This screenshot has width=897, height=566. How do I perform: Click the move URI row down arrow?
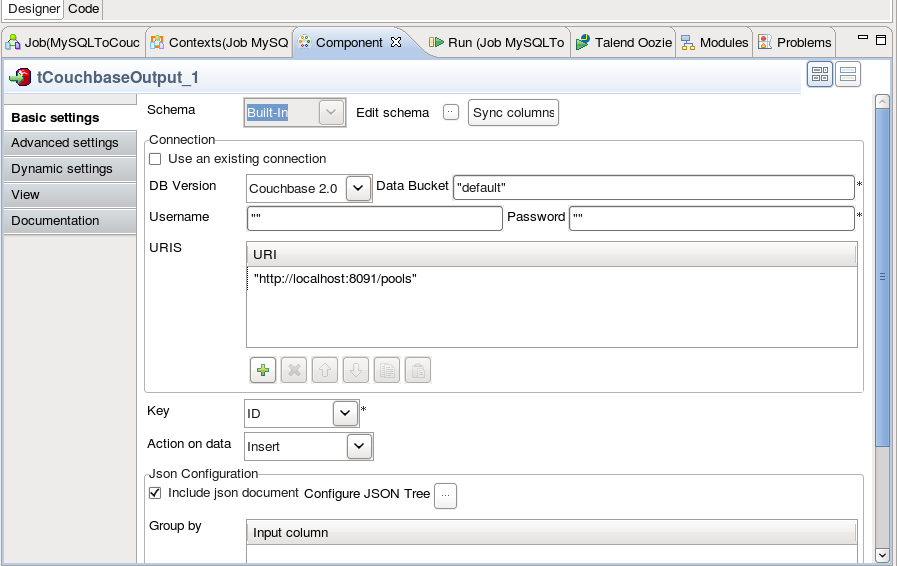[x=356, y=370]
